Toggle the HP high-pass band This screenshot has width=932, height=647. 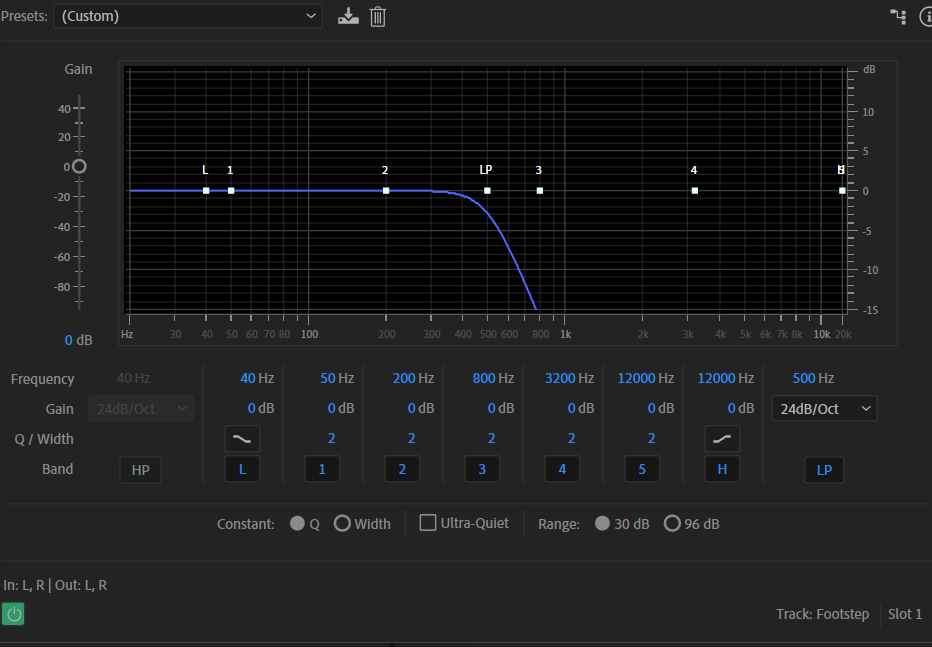[x=140, y=470]
